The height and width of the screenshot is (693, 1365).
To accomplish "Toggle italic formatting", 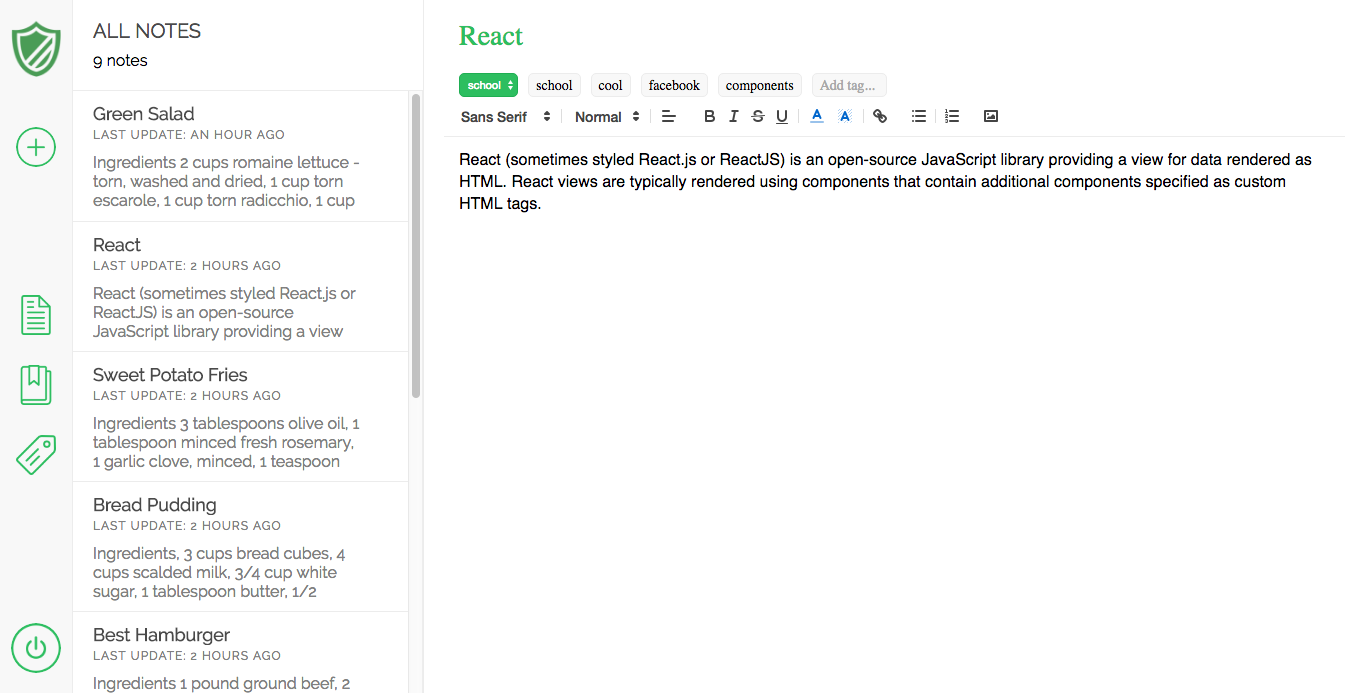I will click(x=733, y=116).
